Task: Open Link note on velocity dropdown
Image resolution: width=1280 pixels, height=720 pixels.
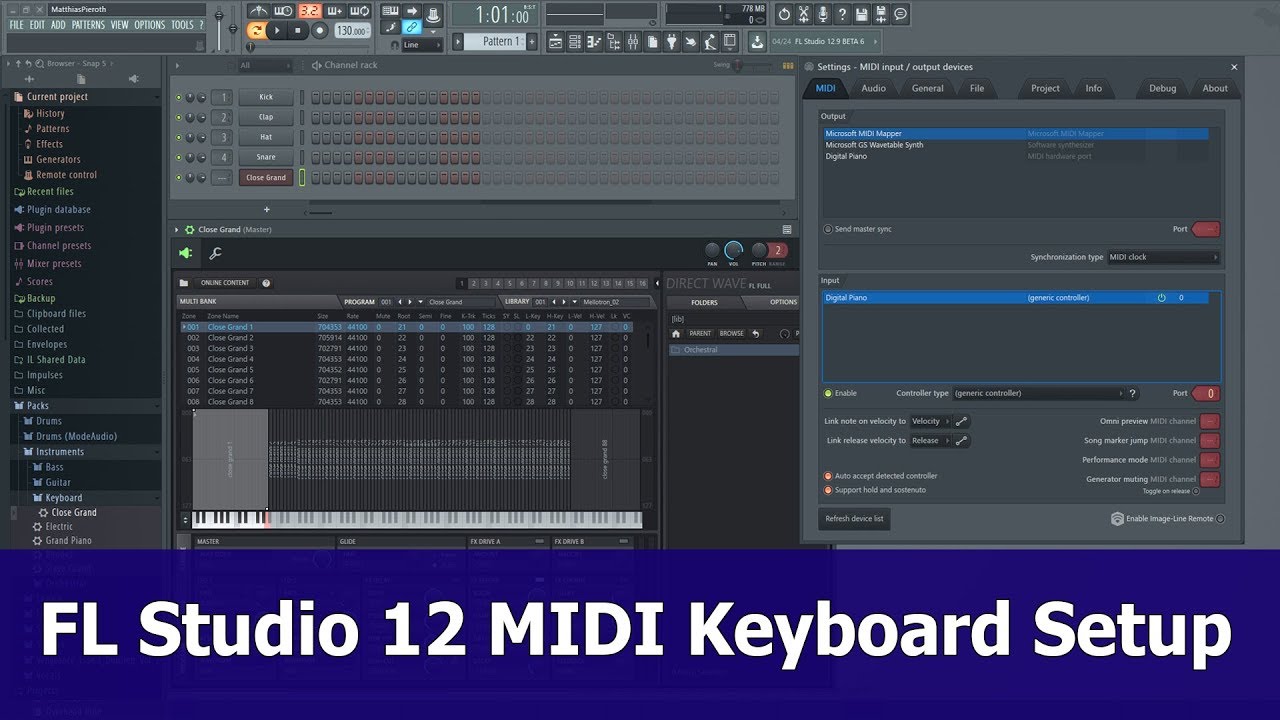Action: pos(929,421)
